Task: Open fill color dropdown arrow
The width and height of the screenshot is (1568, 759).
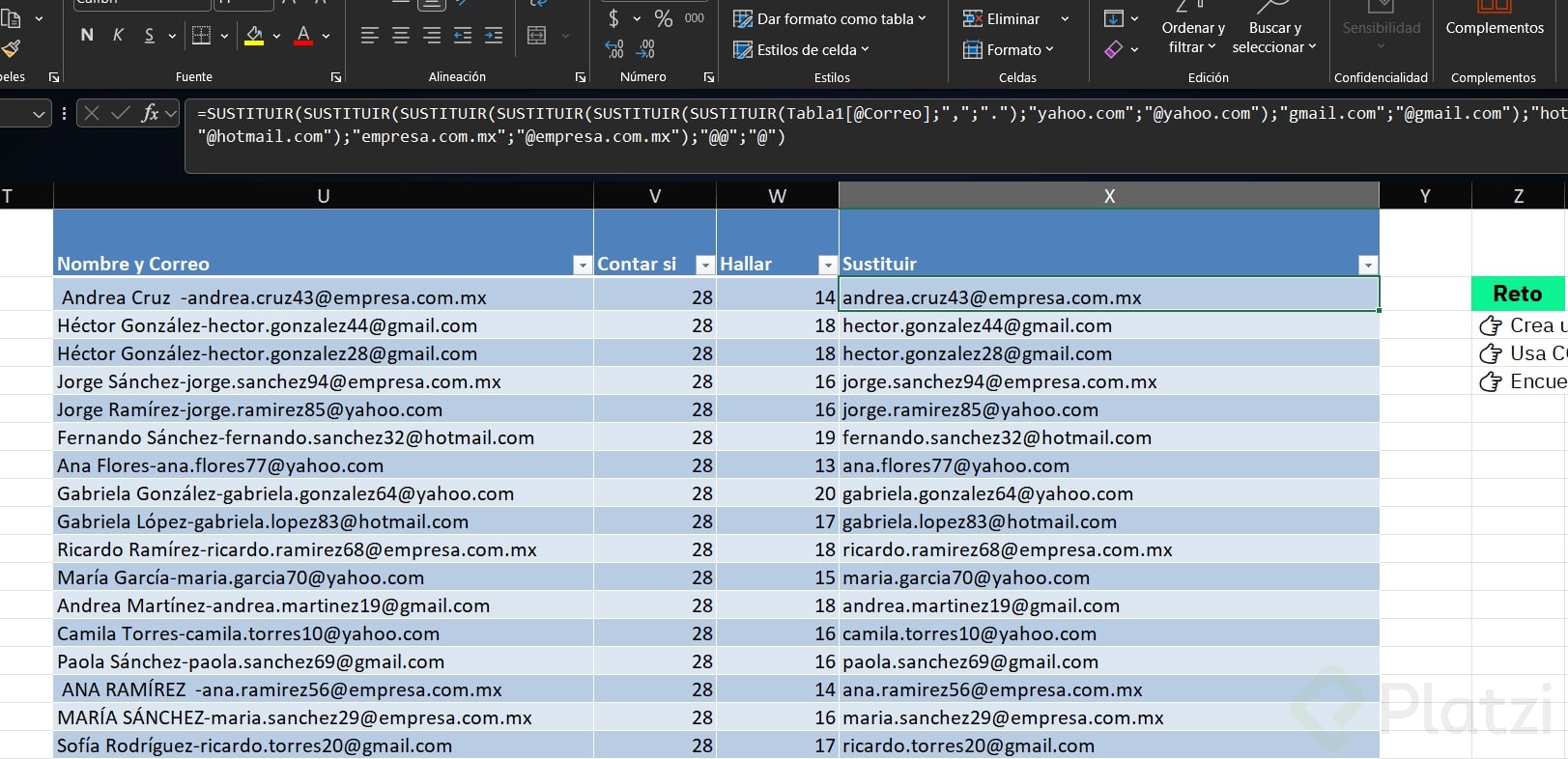Action: pos(276,37)
